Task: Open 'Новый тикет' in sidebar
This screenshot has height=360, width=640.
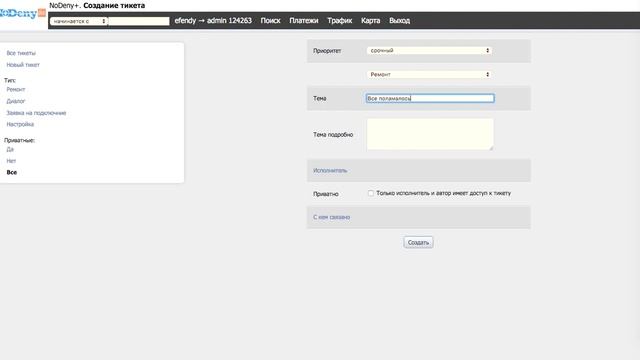Action: [x=23, y=65]
